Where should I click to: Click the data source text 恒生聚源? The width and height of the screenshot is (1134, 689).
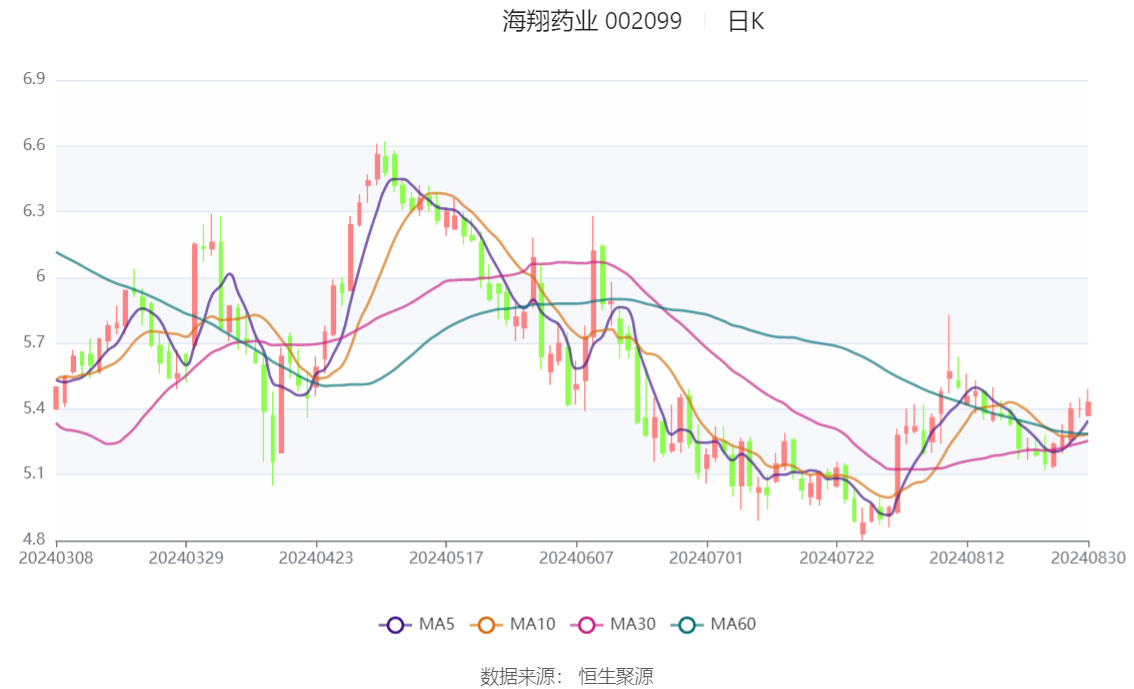(616, 677)
